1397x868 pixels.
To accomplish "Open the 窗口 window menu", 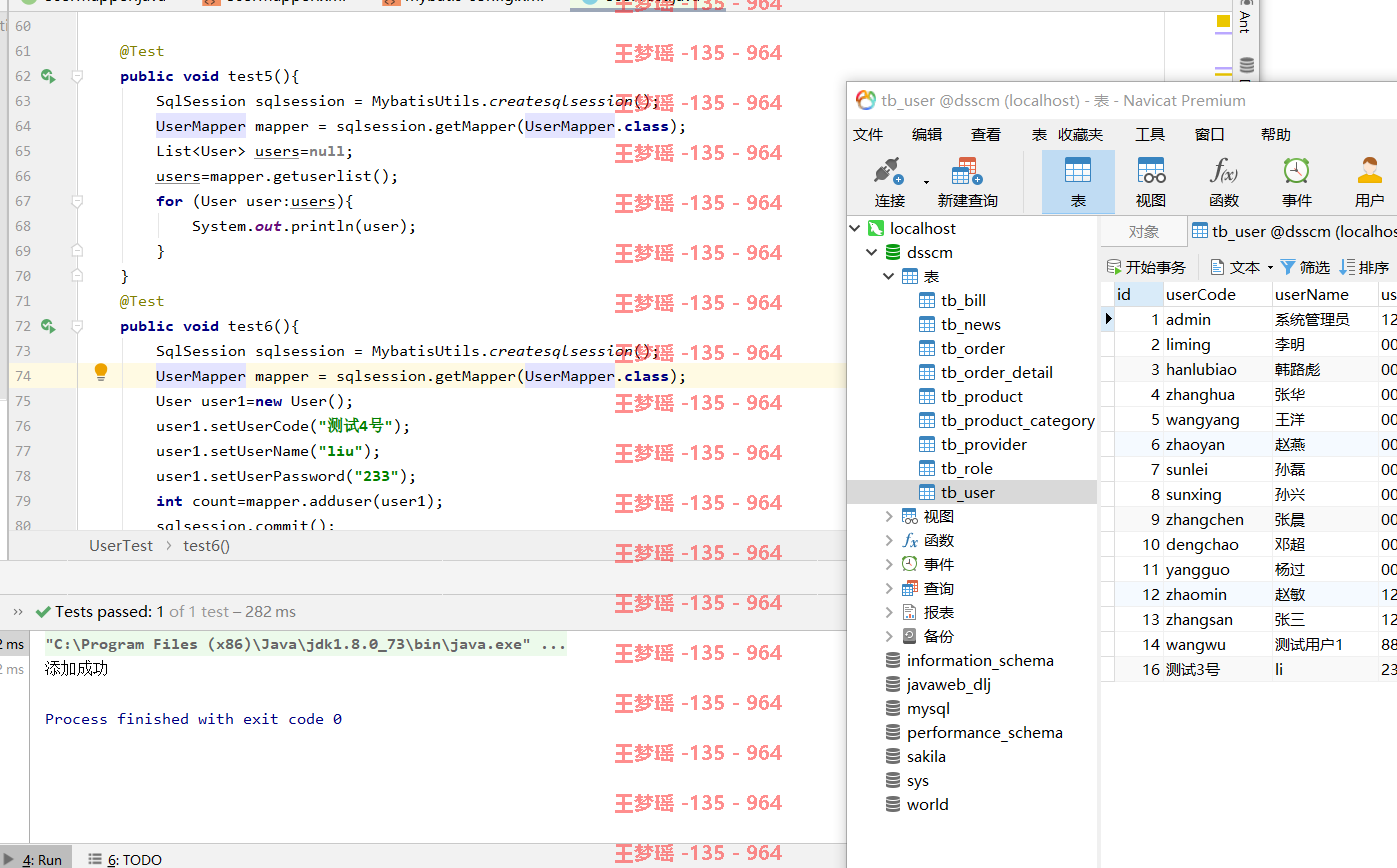I will [1210, 134].
